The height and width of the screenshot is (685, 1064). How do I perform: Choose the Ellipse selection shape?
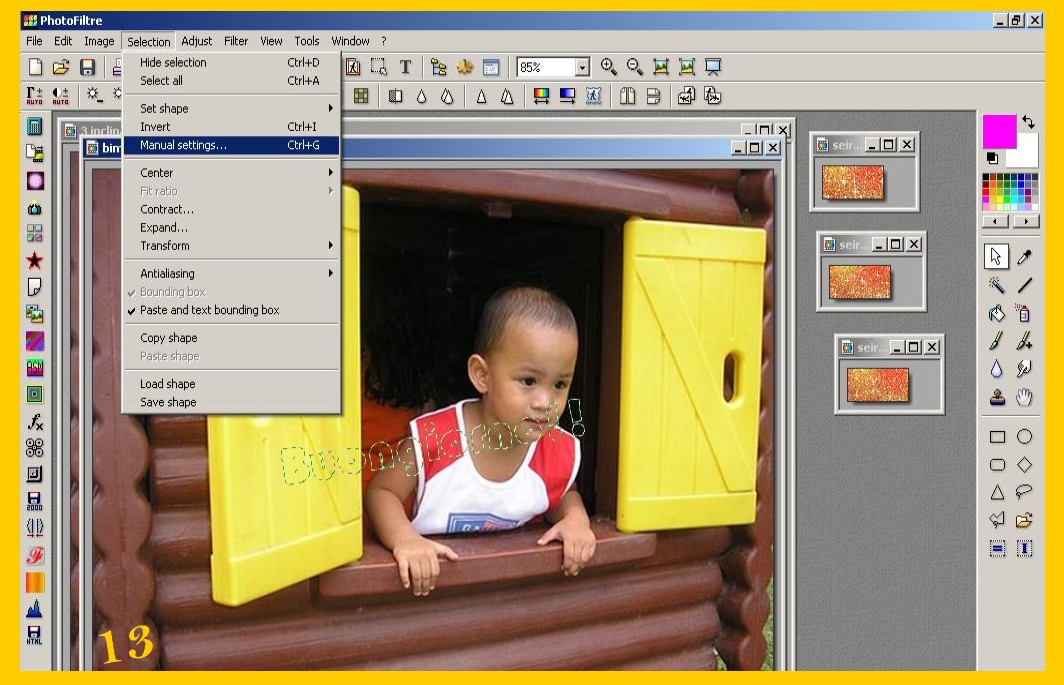1024,437
